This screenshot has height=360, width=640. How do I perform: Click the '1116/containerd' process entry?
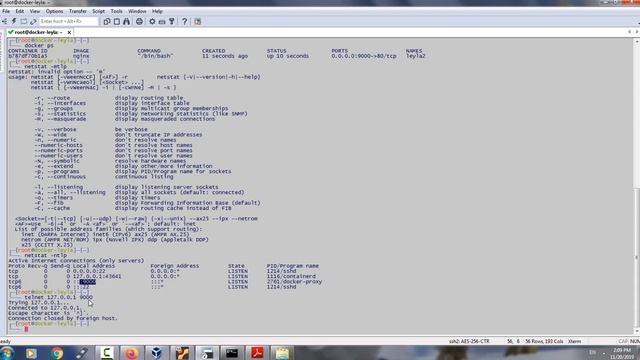click(x=291, y=276)
